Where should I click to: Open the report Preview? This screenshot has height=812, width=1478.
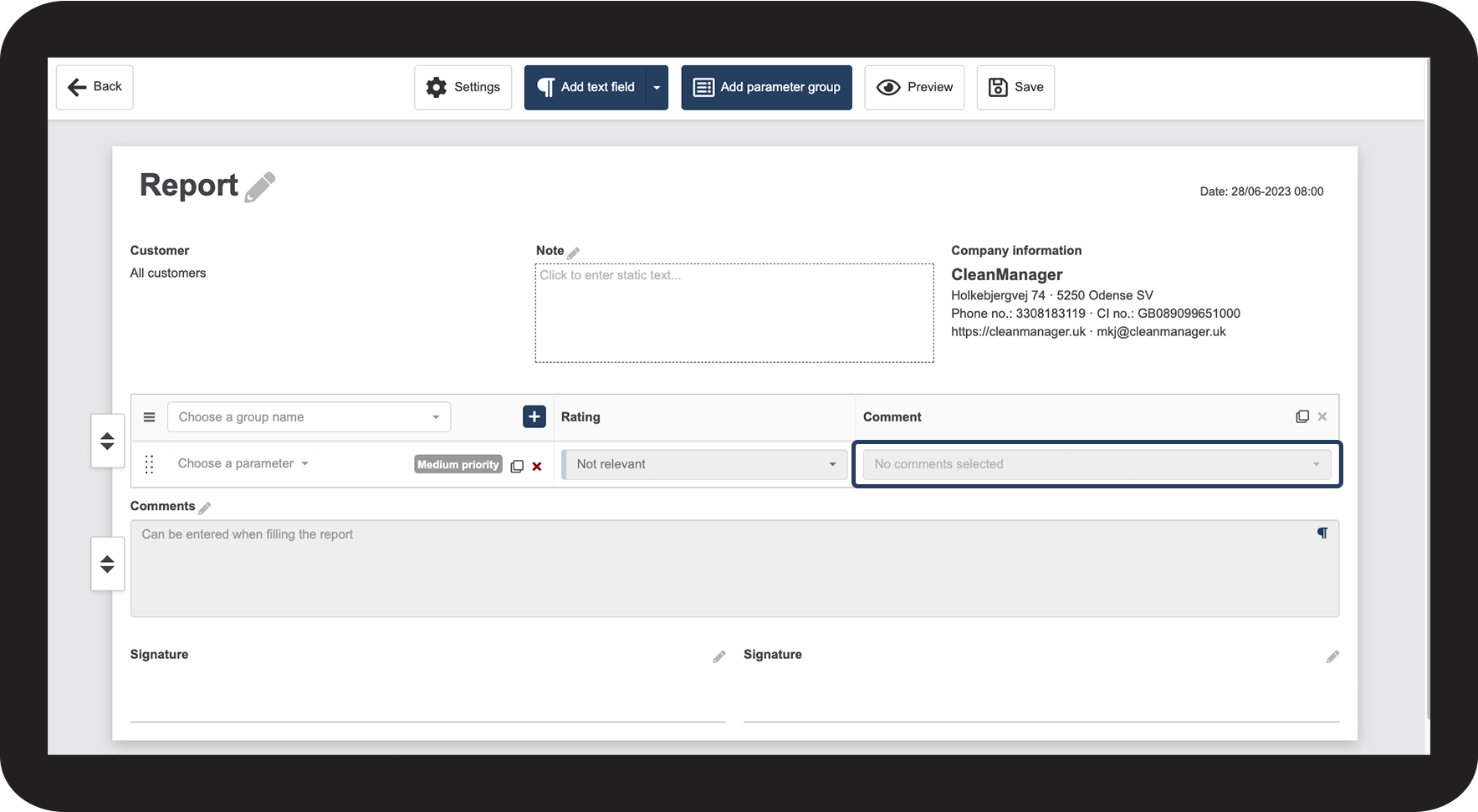pyautogui.click(x=914, y=87)
